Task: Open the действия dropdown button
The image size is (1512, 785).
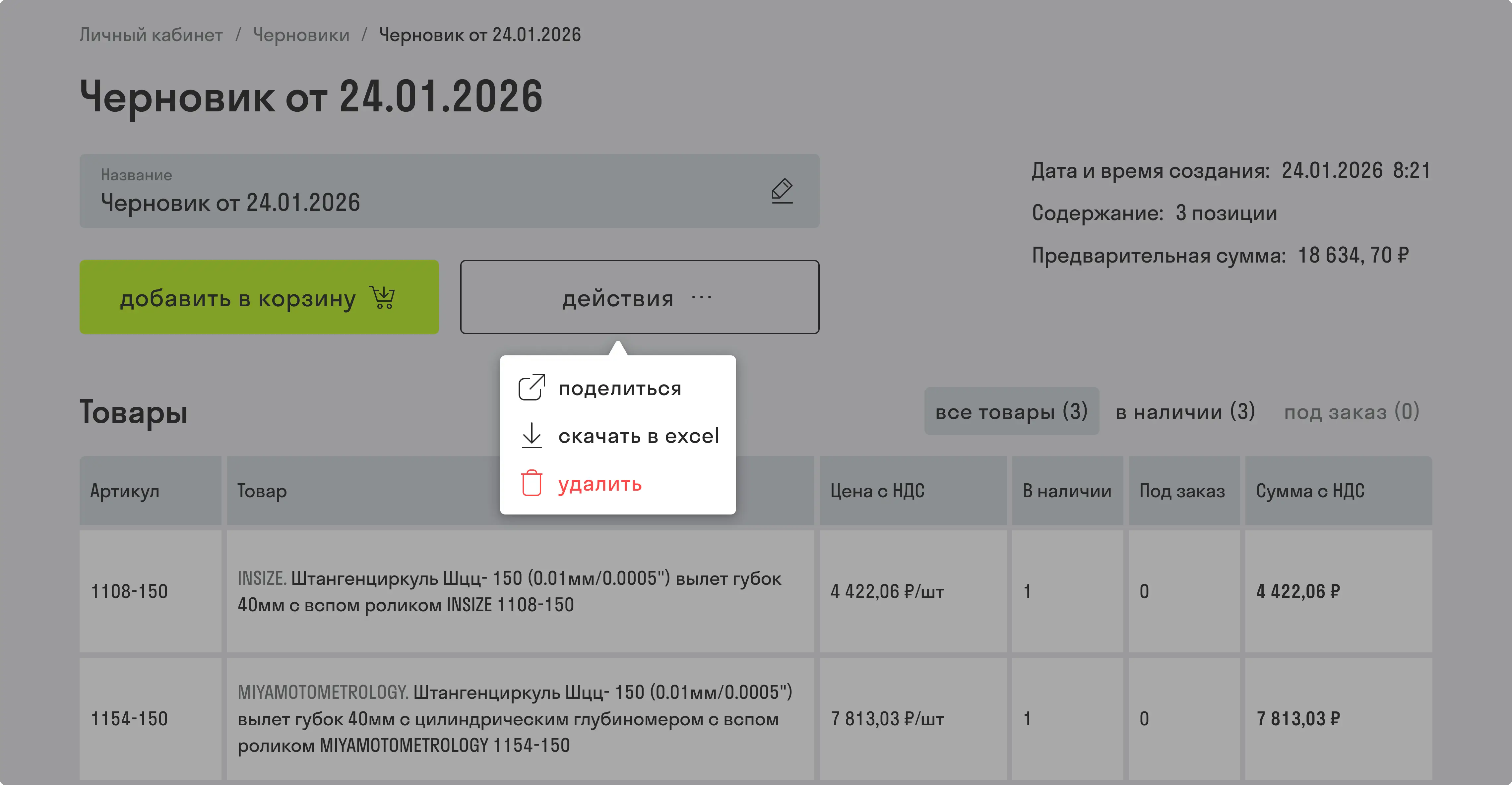Action: 640,297
